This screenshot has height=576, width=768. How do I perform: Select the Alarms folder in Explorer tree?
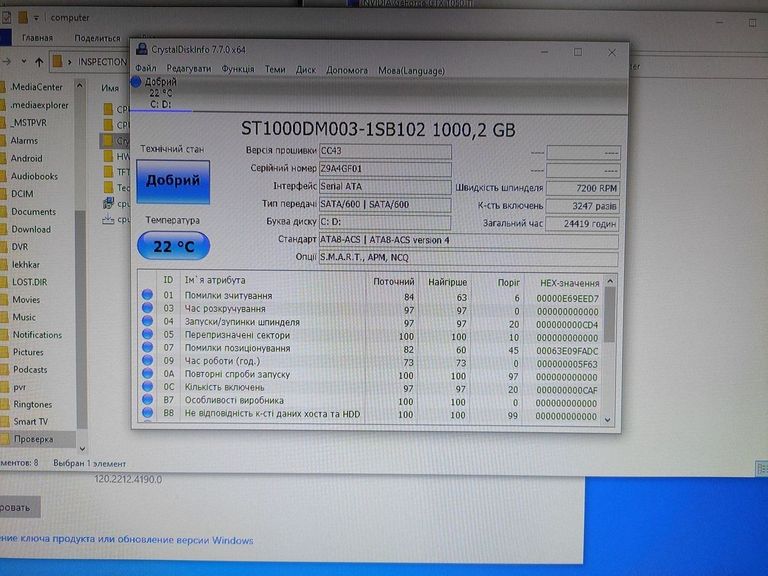click(24, 141)
